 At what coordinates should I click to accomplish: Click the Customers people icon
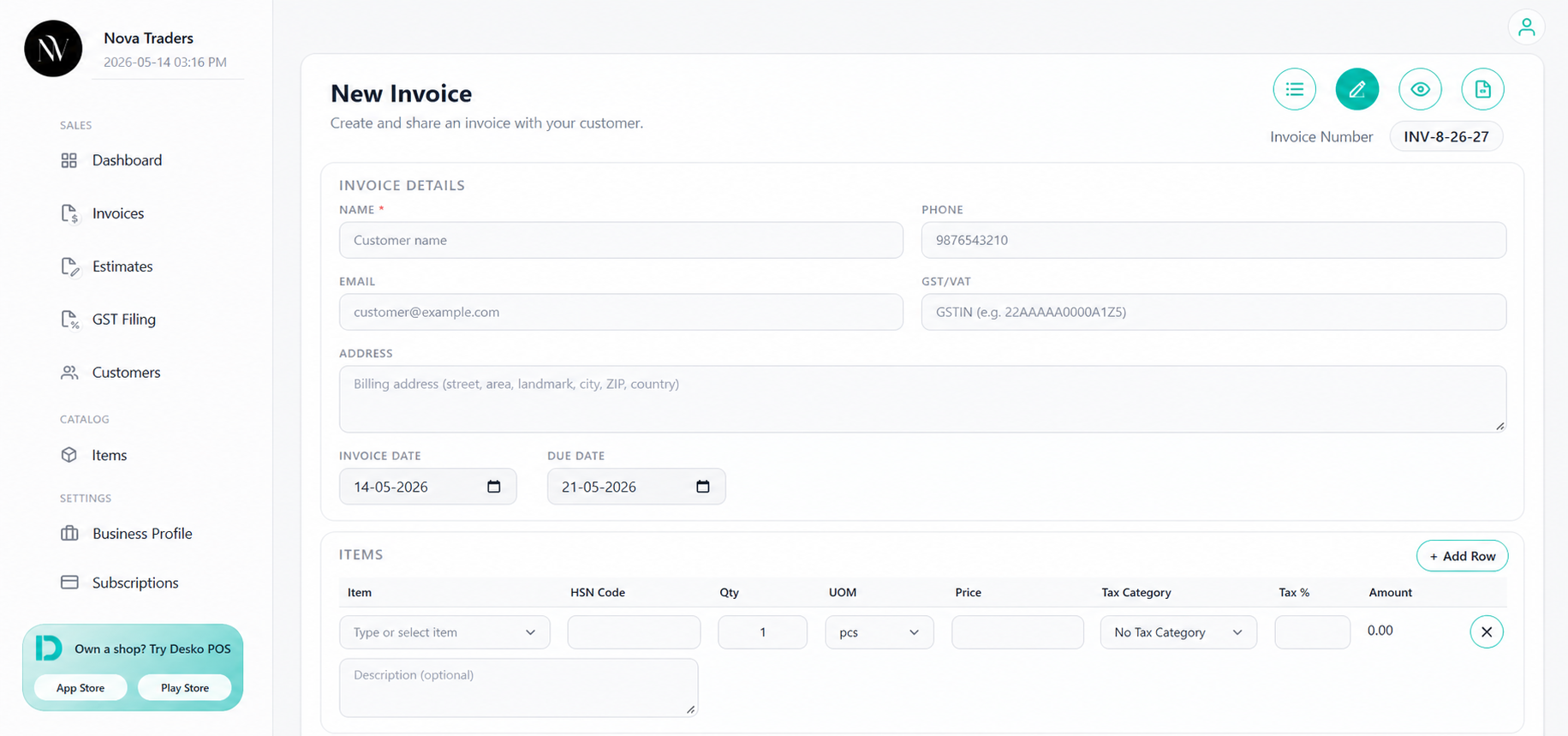click(x=69, y=373)
